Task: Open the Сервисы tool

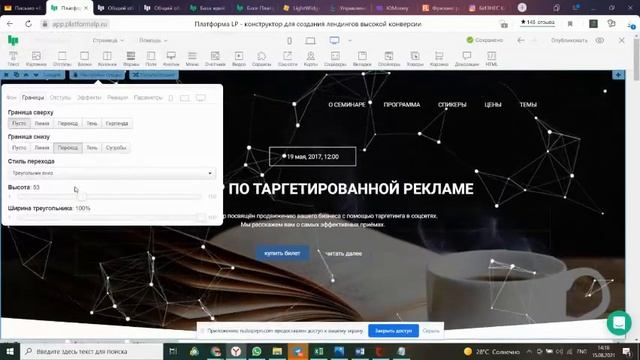Action: [x=262, y=59]
